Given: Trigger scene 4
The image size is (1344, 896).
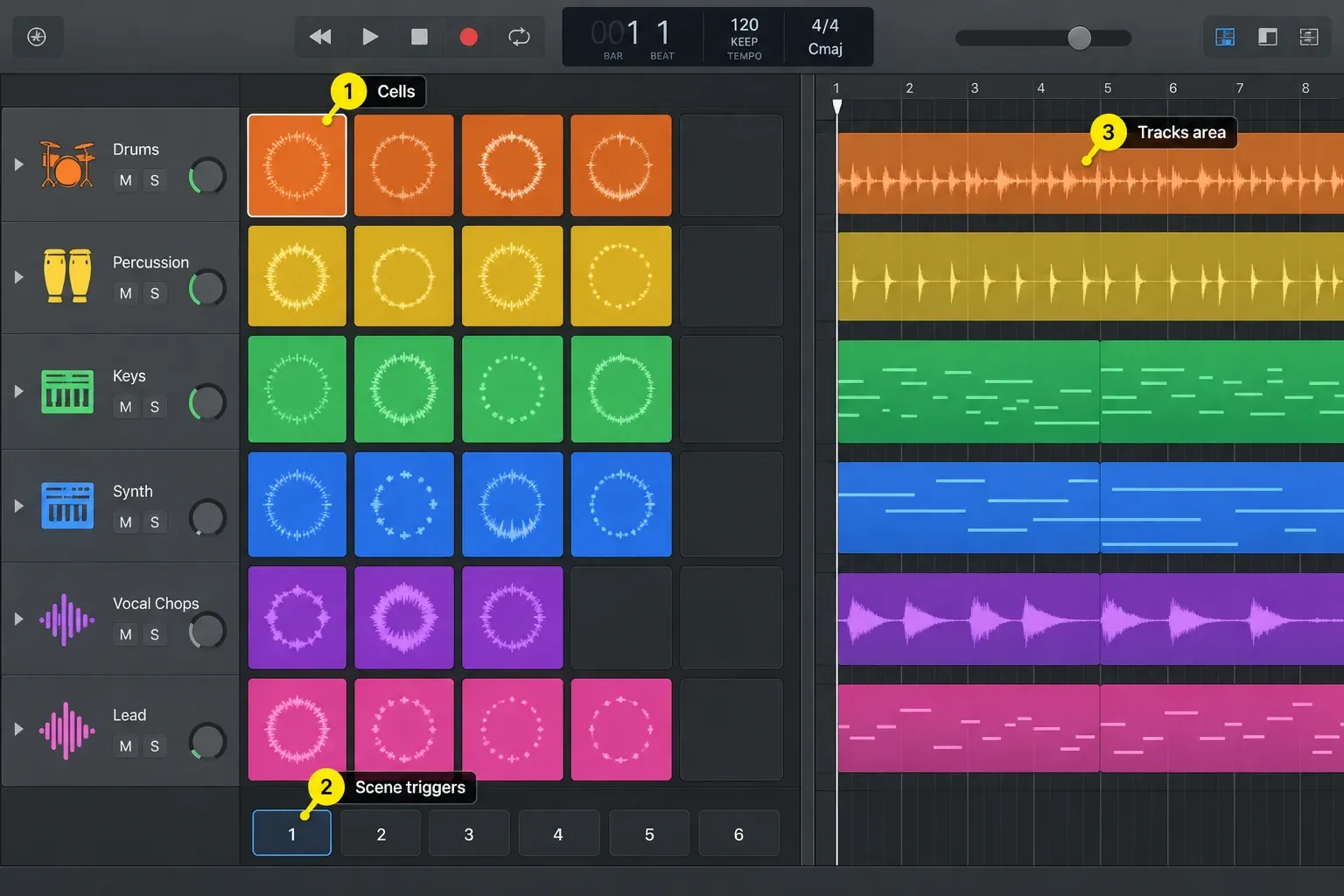Looking at the screenshot, I should pos(558,833).
